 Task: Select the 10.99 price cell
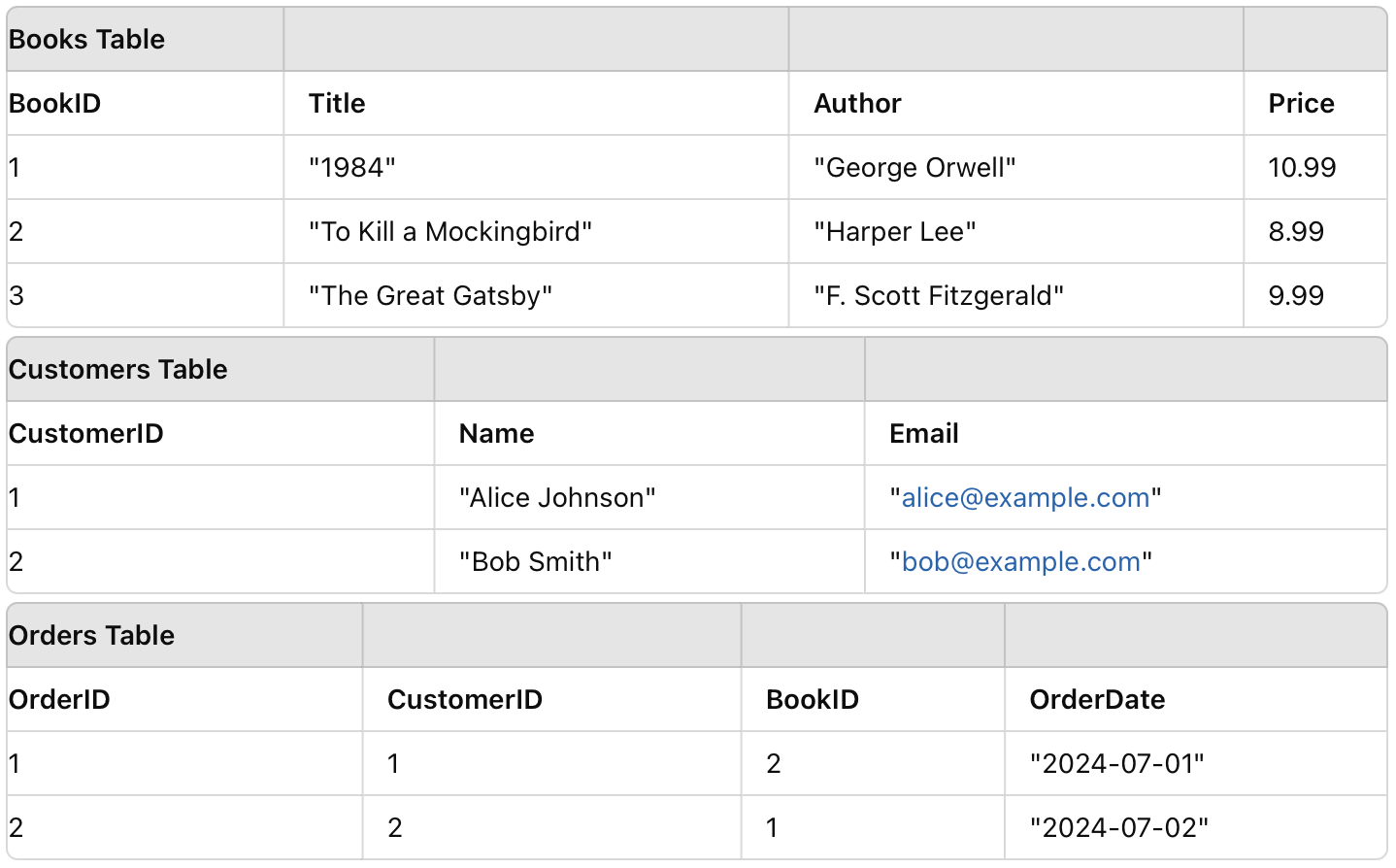(x=1302, y=168)
